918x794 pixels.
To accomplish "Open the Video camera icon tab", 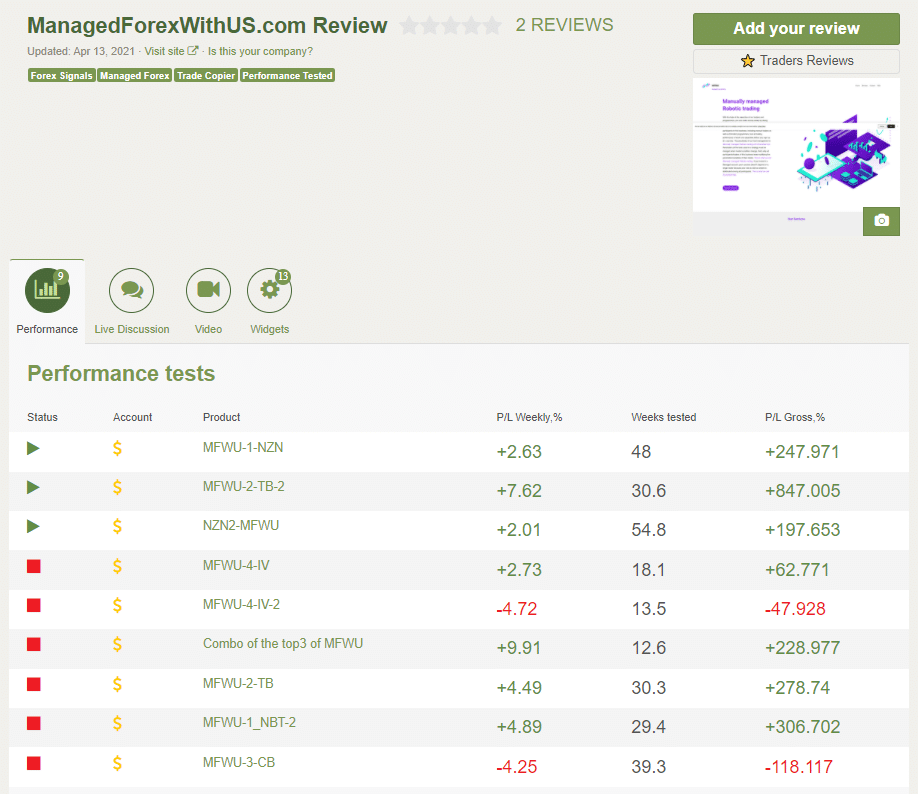I will pyautogui.click(x=208, y=290).
